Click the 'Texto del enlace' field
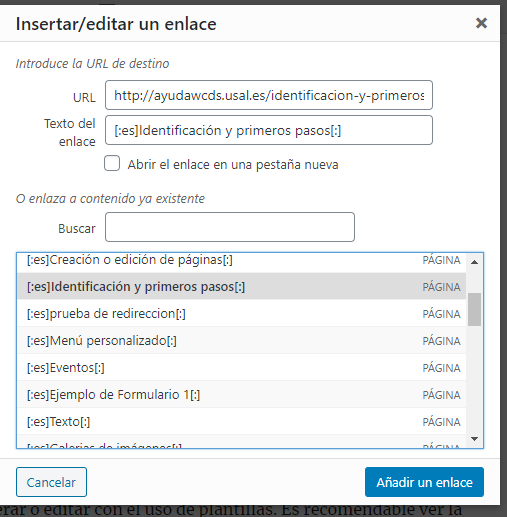This screenshot has height=517, width=507. (269, 130)
